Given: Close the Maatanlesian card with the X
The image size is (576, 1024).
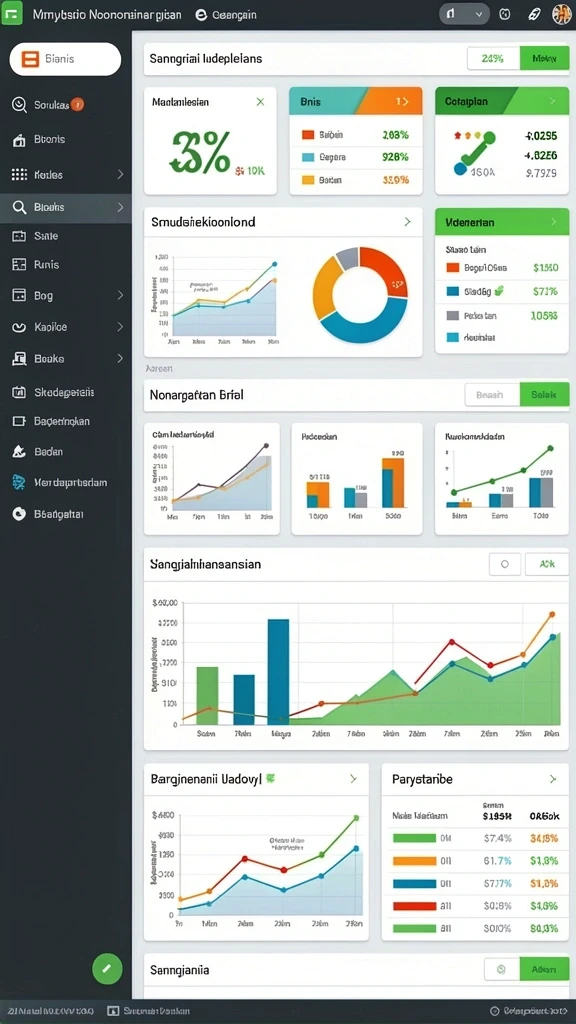Looking at the screenshot, I should tap(261, 102).
